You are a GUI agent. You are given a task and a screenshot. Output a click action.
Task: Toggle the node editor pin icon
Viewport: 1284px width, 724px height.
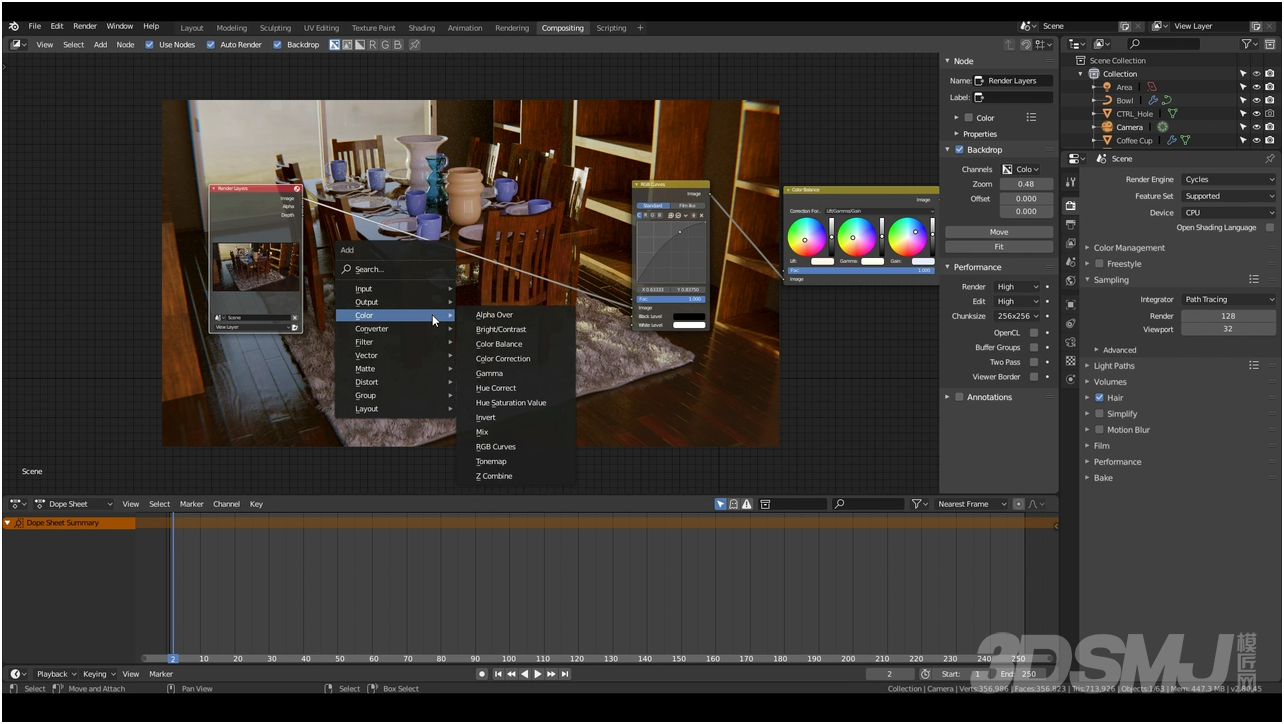pos(415,44)
